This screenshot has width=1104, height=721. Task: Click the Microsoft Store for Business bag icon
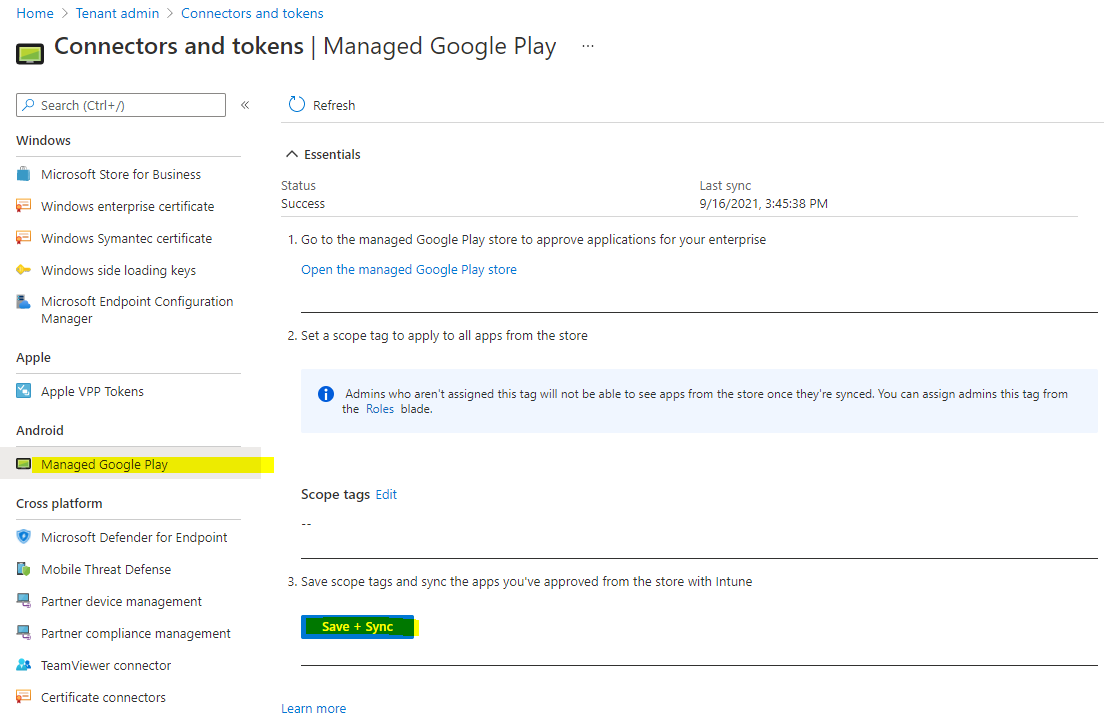23,173
